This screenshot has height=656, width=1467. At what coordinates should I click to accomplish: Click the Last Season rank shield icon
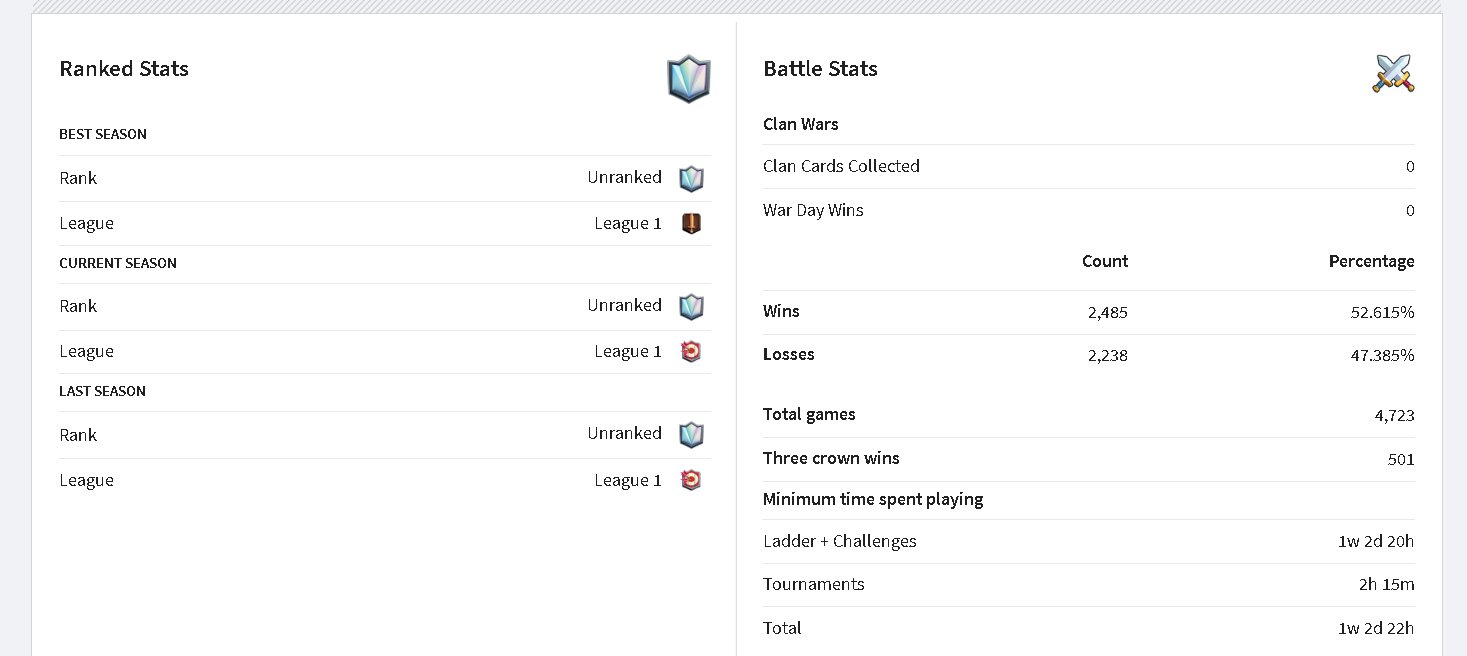[x=691, y=434]
